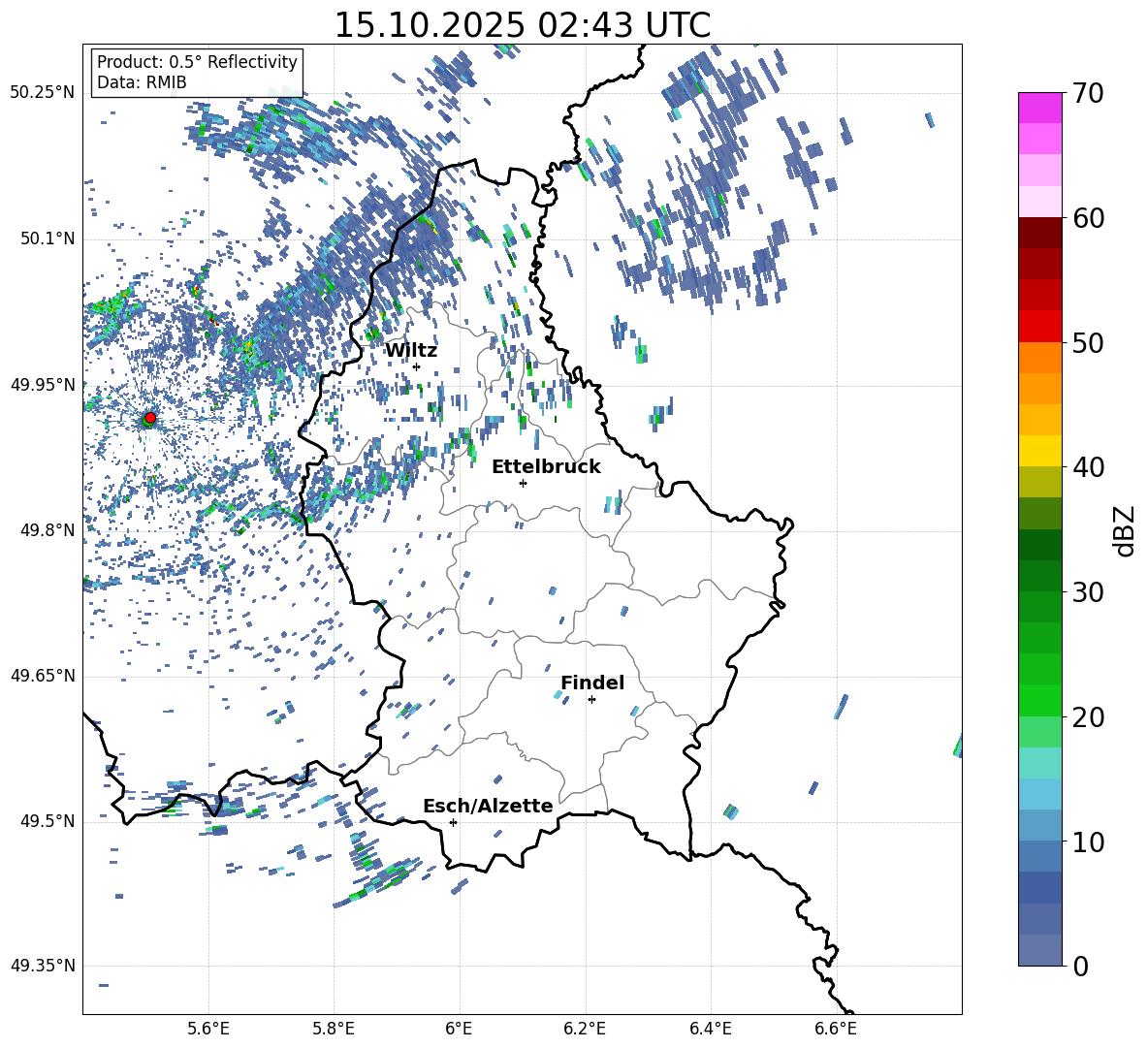Viewport: 1148px width, 1048px height.
Task: Click the latitude label 50.25°N
Action: [43, 93]
